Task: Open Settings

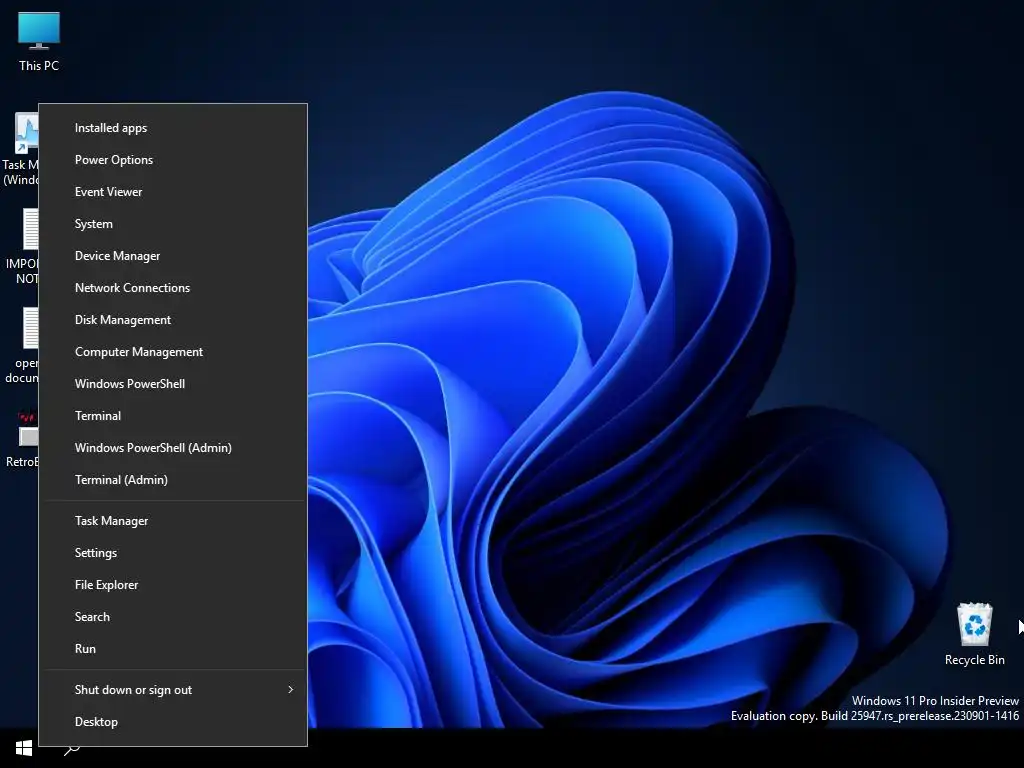Action: coord(173,553)
